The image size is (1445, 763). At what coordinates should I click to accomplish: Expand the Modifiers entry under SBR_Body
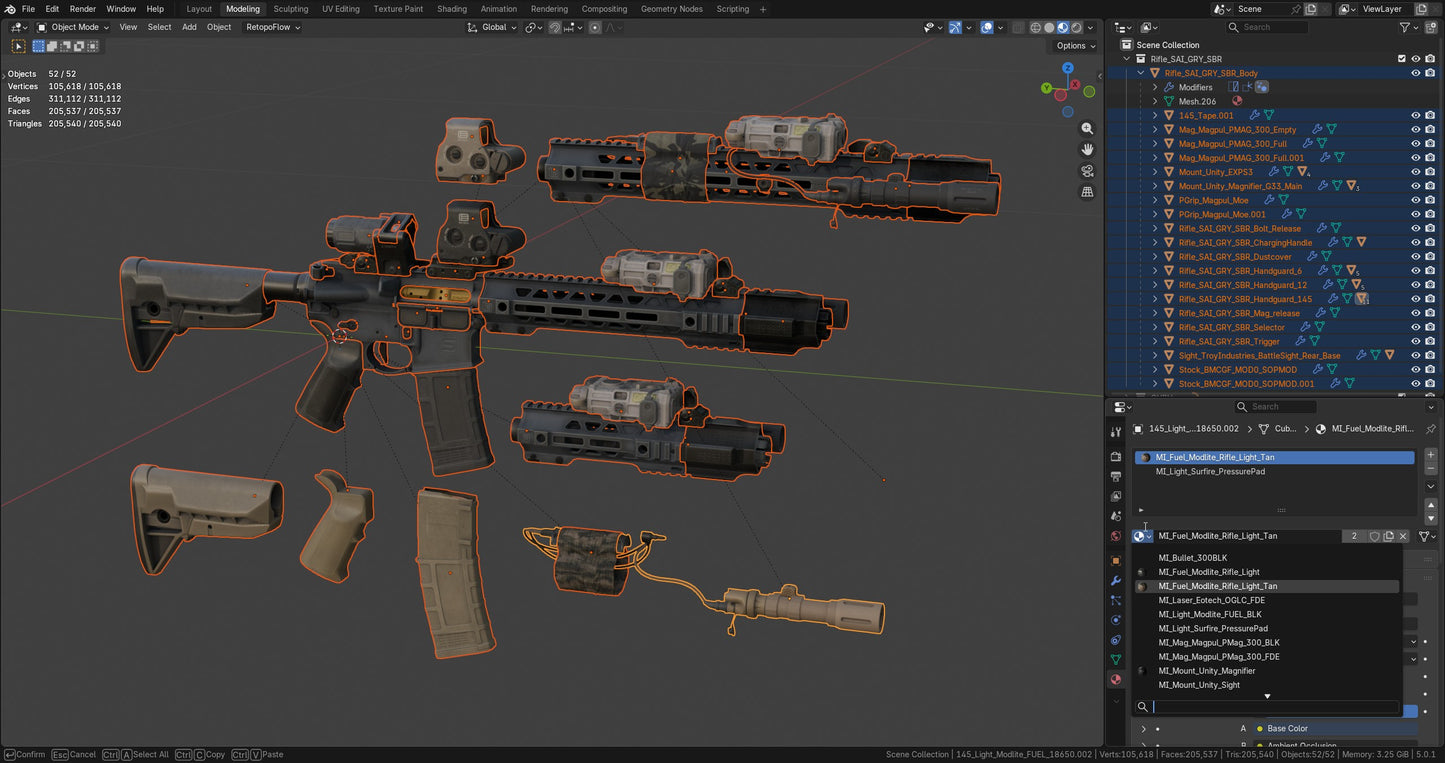[1155, 87]
